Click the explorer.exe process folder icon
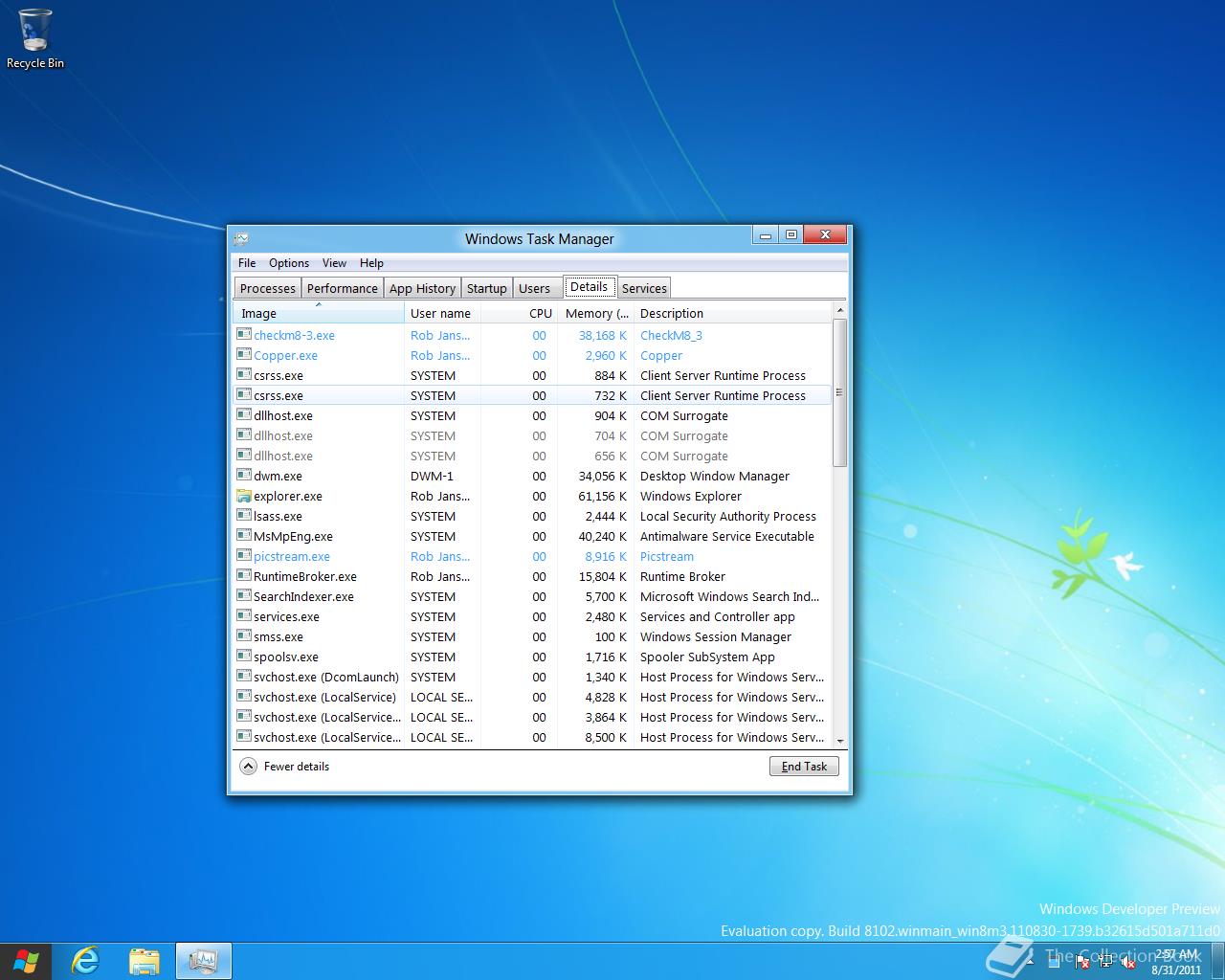1225x980 pixels. tap(244, 496)
